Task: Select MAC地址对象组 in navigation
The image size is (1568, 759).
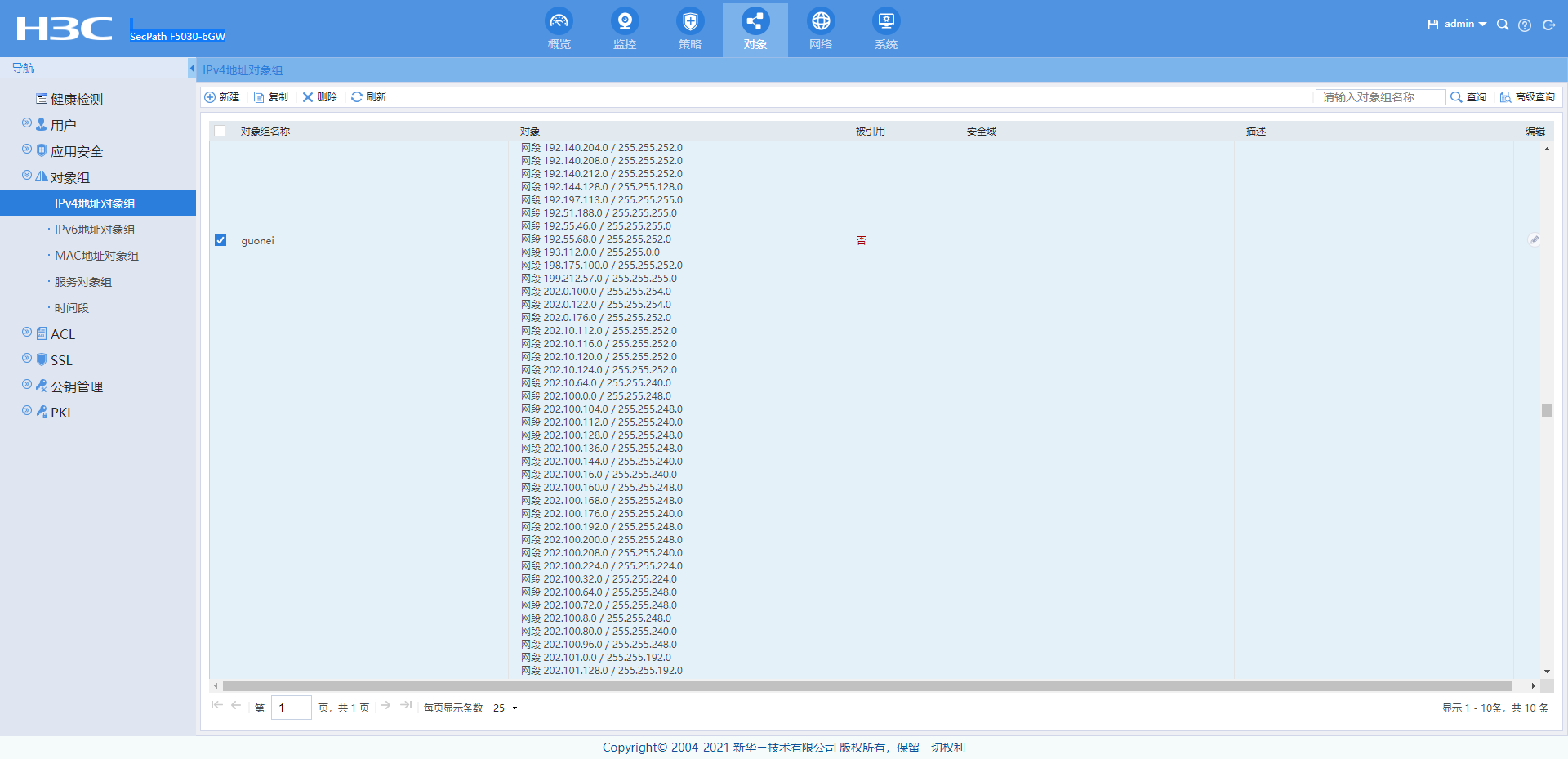Action: [96, 256]
